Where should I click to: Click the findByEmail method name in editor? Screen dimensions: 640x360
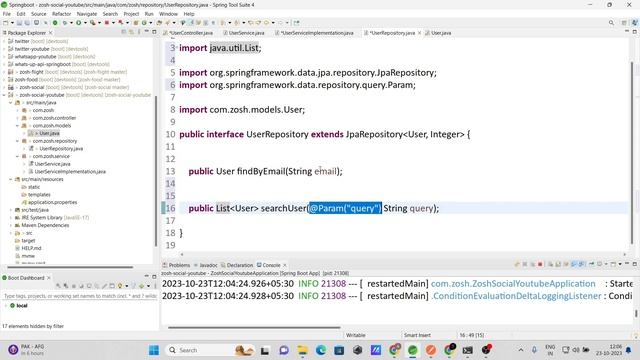coord(261,171)
